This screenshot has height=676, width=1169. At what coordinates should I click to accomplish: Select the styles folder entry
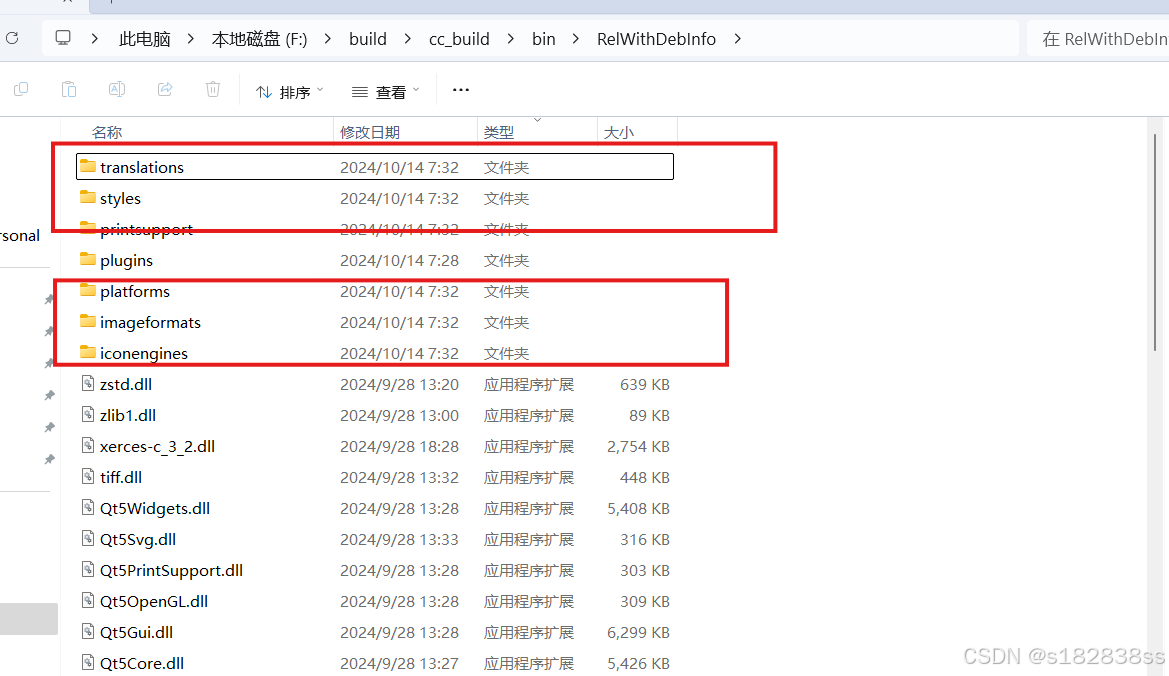point(118,198)
